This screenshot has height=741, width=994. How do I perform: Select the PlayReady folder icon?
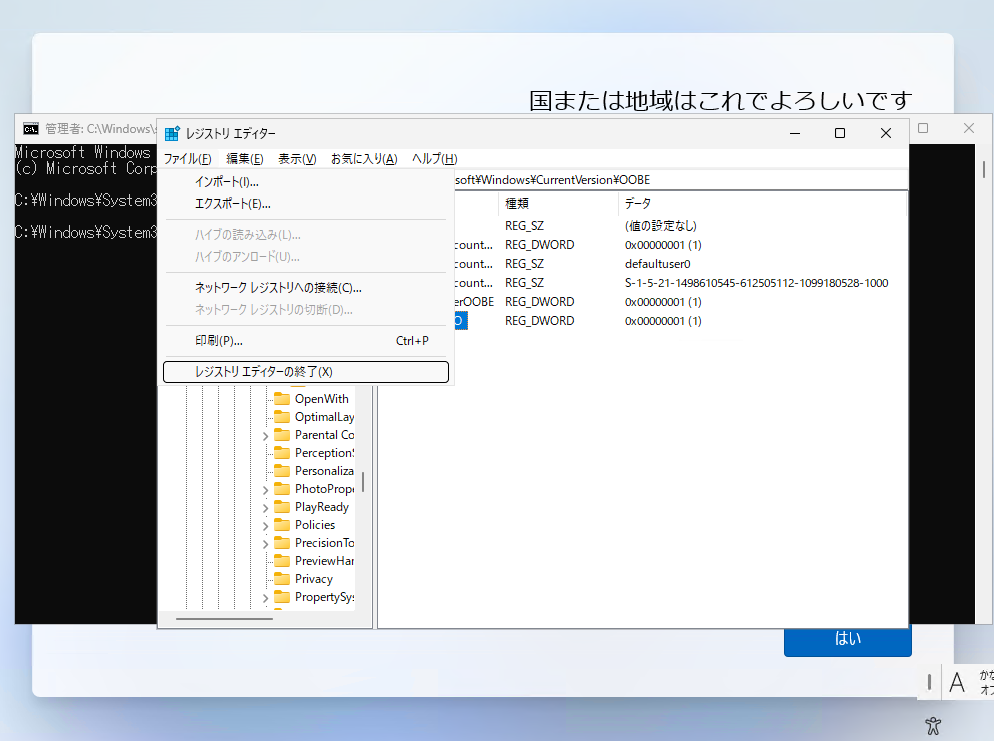click(282, 507)
